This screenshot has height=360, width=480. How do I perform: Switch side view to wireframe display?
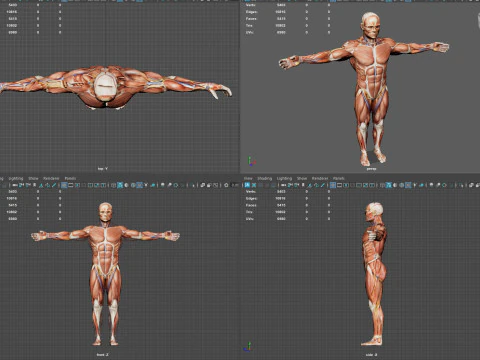[382, 185]
